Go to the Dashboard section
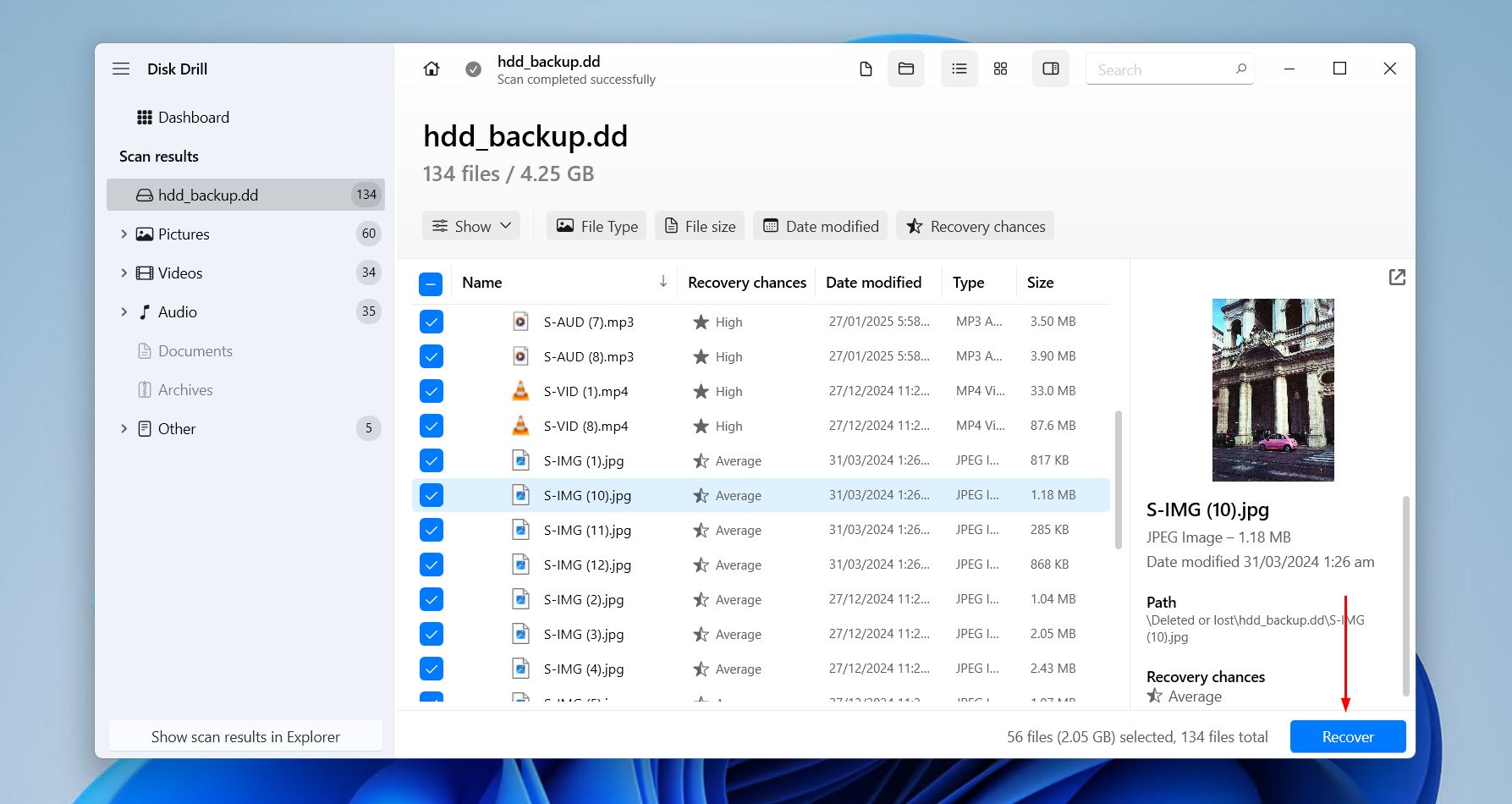 (193, 117)
